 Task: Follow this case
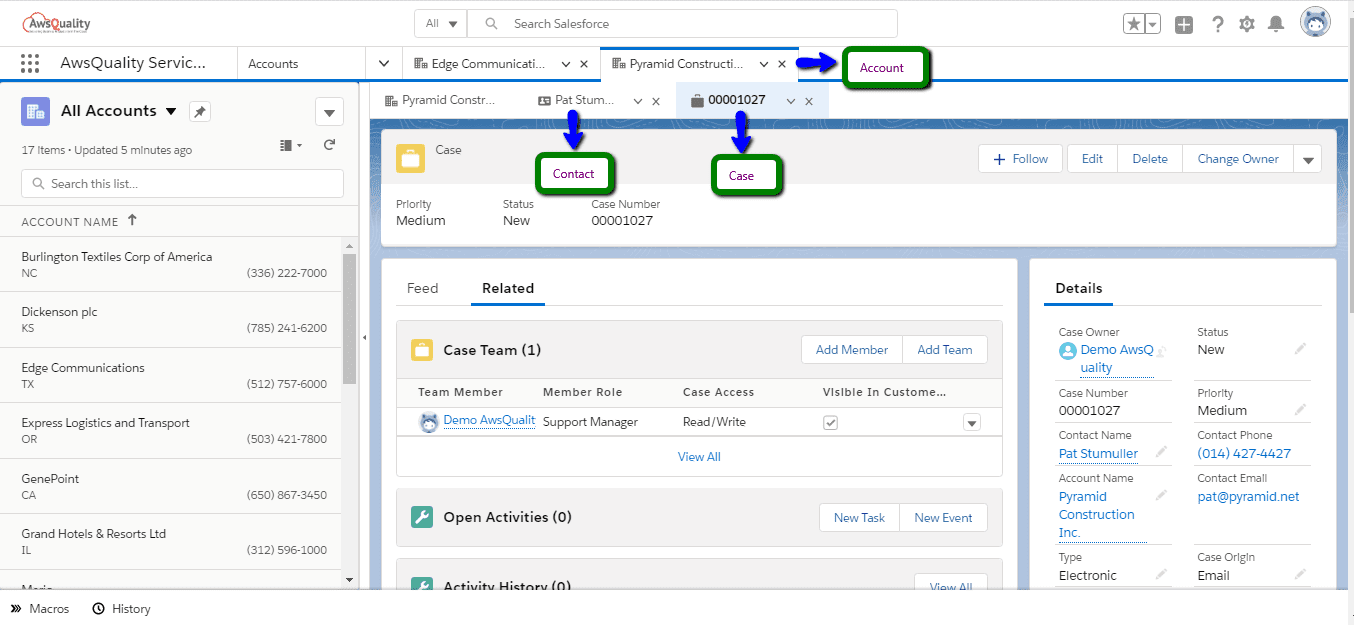pyautogui.click(x=1020, y=159)
